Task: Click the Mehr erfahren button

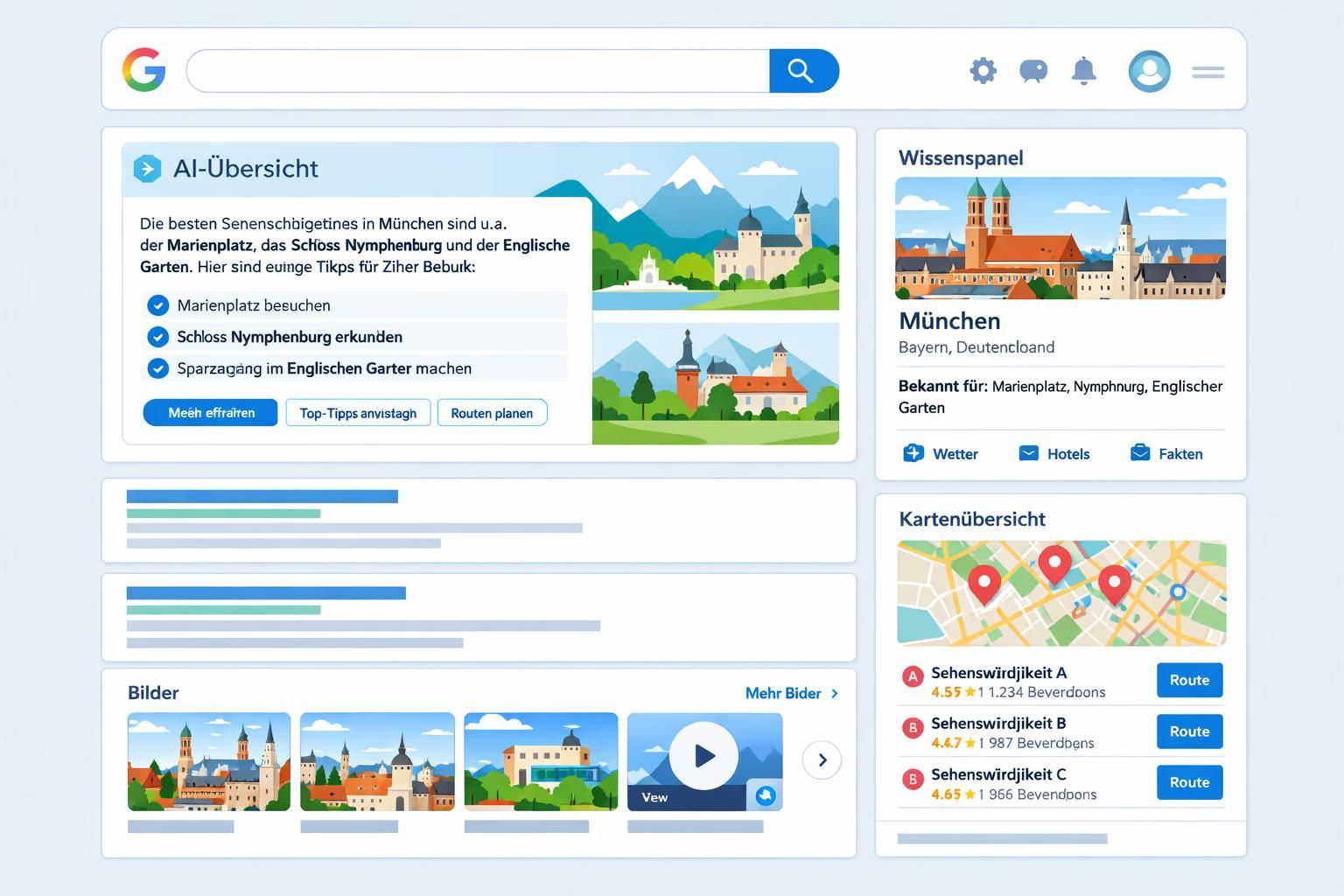Action: [210, 412]
